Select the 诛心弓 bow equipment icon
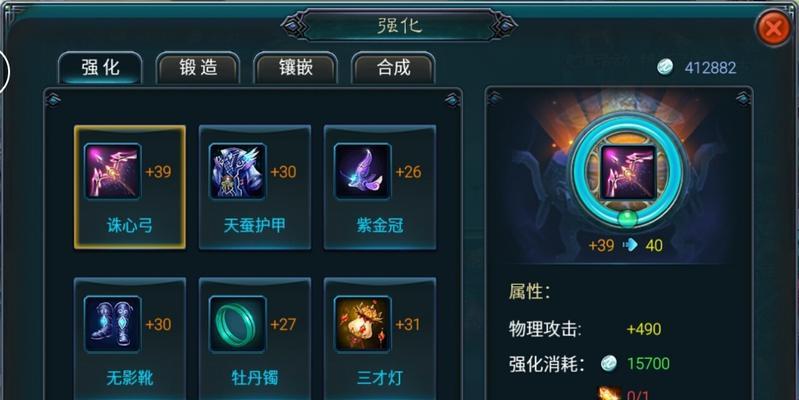This screenshot has width=799, height=400. pos(113,171)
